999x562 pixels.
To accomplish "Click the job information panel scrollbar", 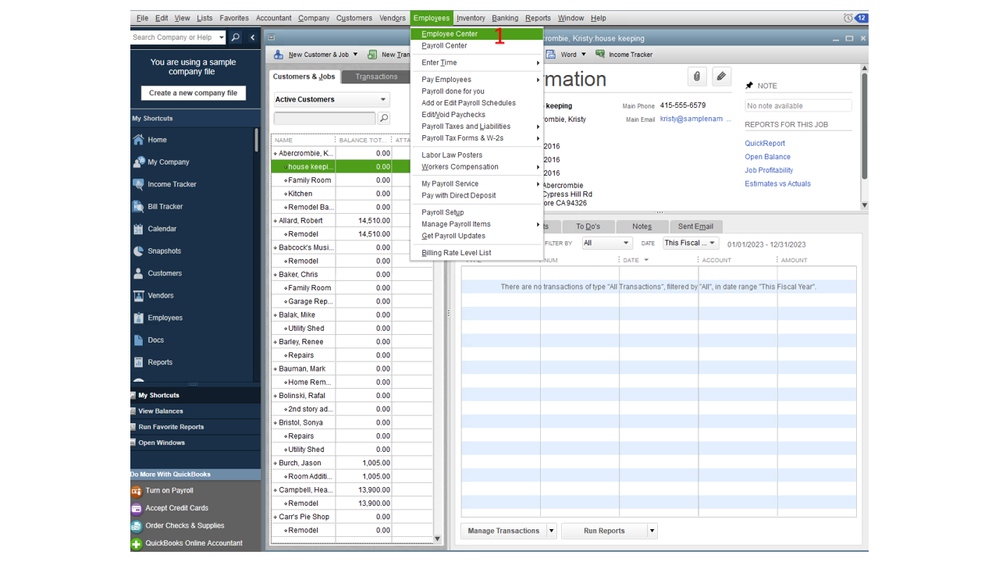I will (x=865, y=127).
